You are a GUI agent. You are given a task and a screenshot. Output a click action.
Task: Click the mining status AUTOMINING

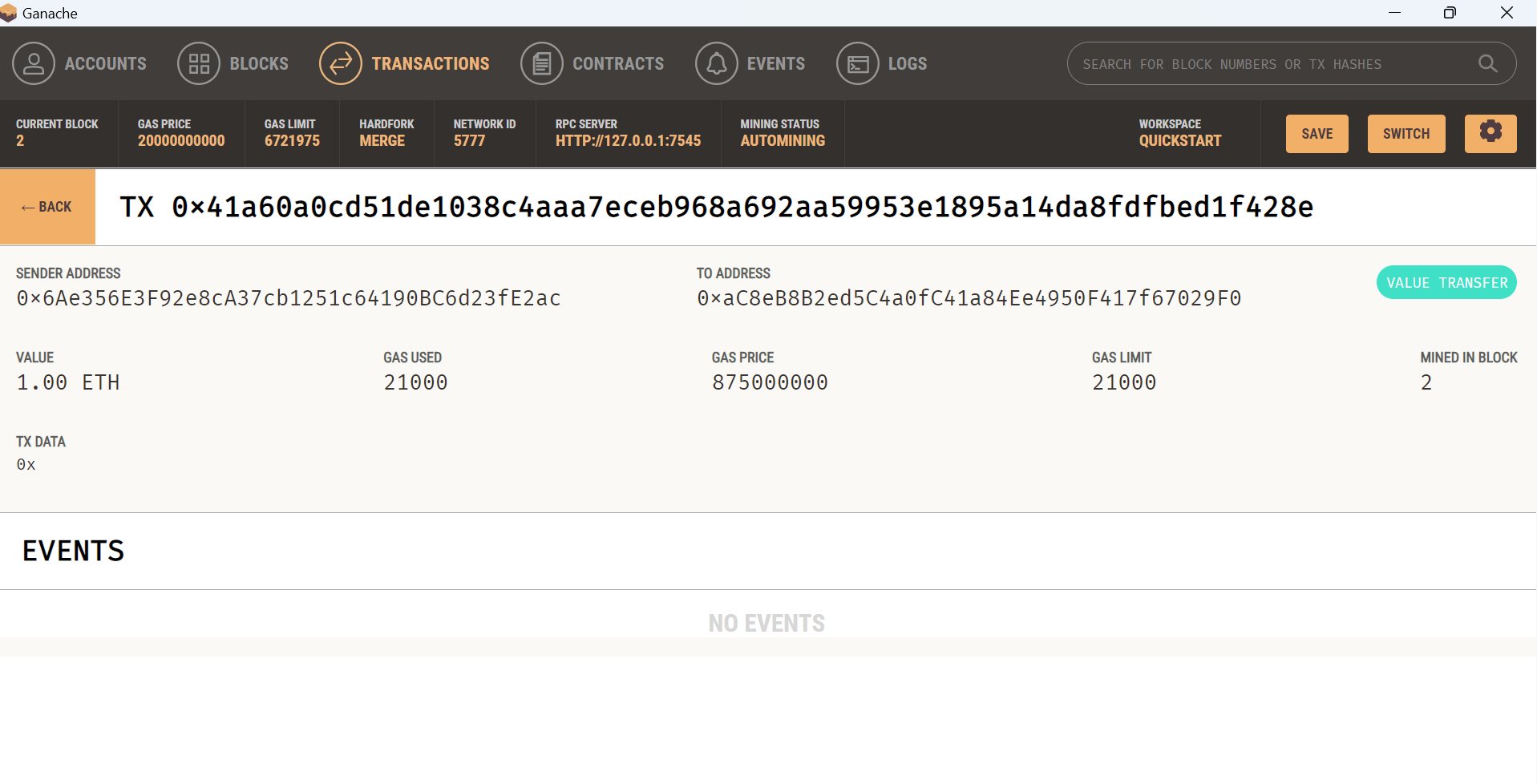pos(783,141)
